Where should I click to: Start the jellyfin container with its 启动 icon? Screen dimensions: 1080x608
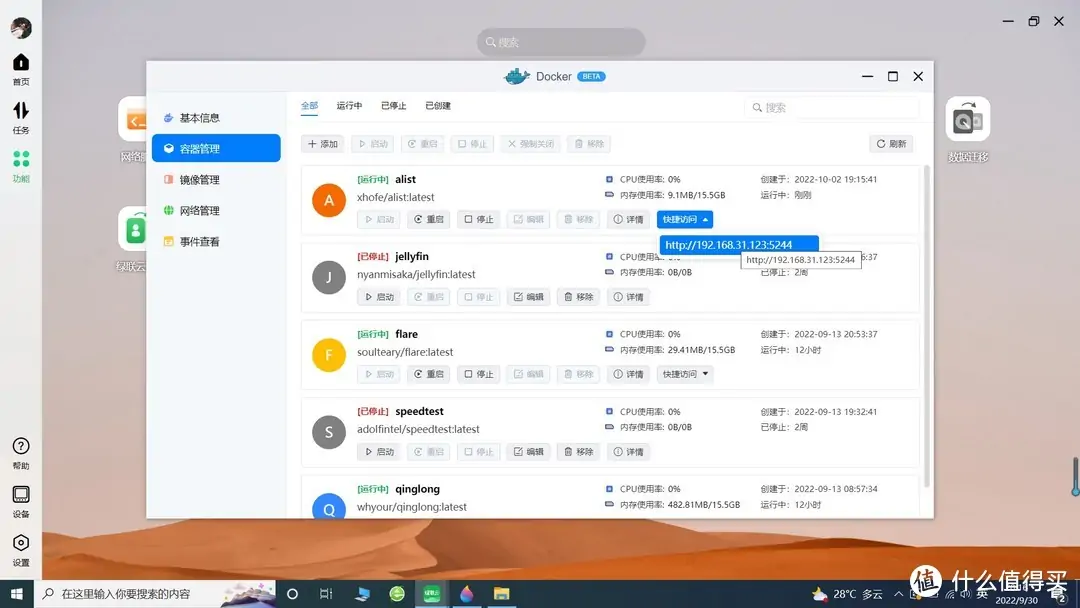378,296
